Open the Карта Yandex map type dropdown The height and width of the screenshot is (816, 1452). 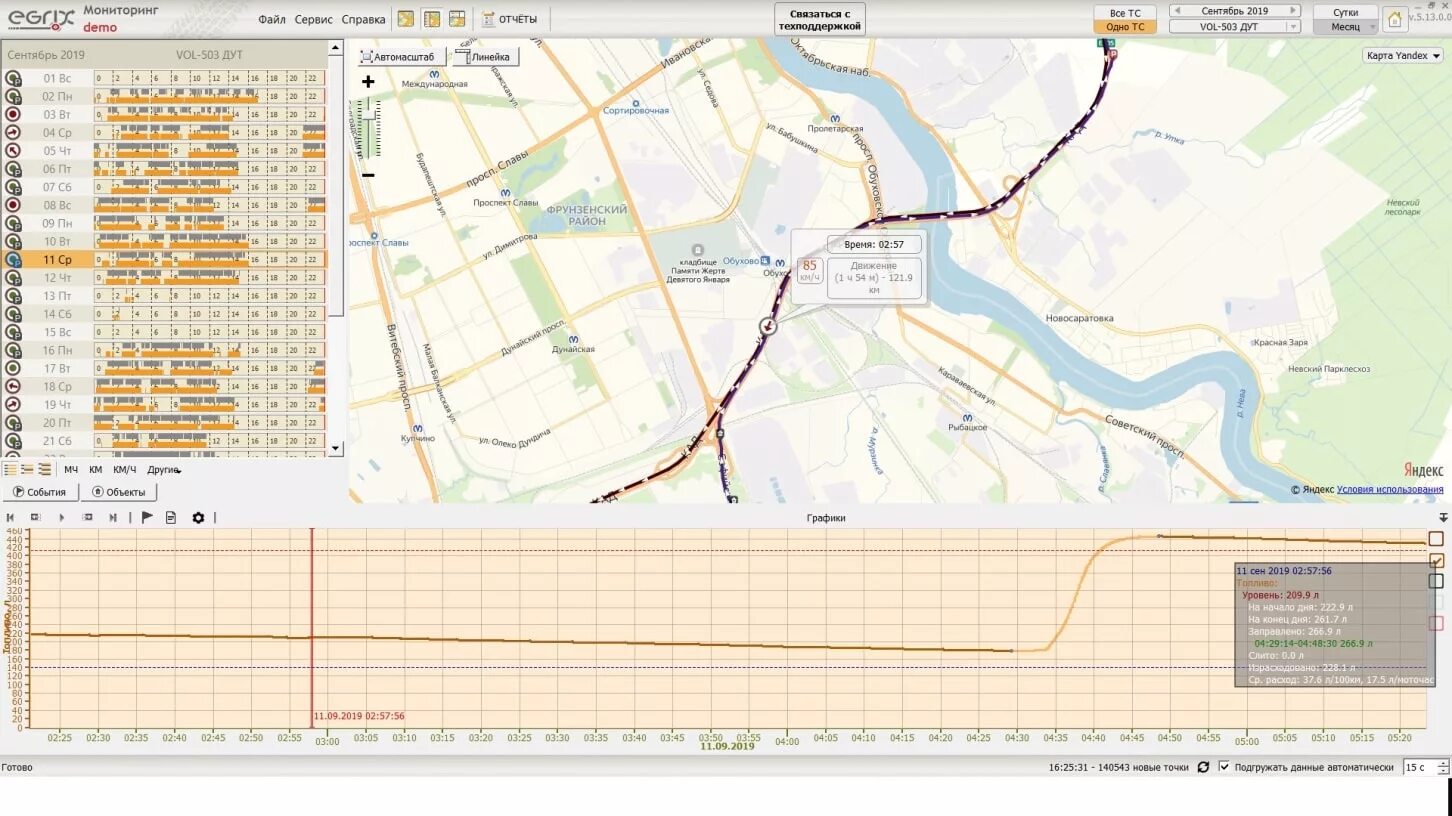1403,56
